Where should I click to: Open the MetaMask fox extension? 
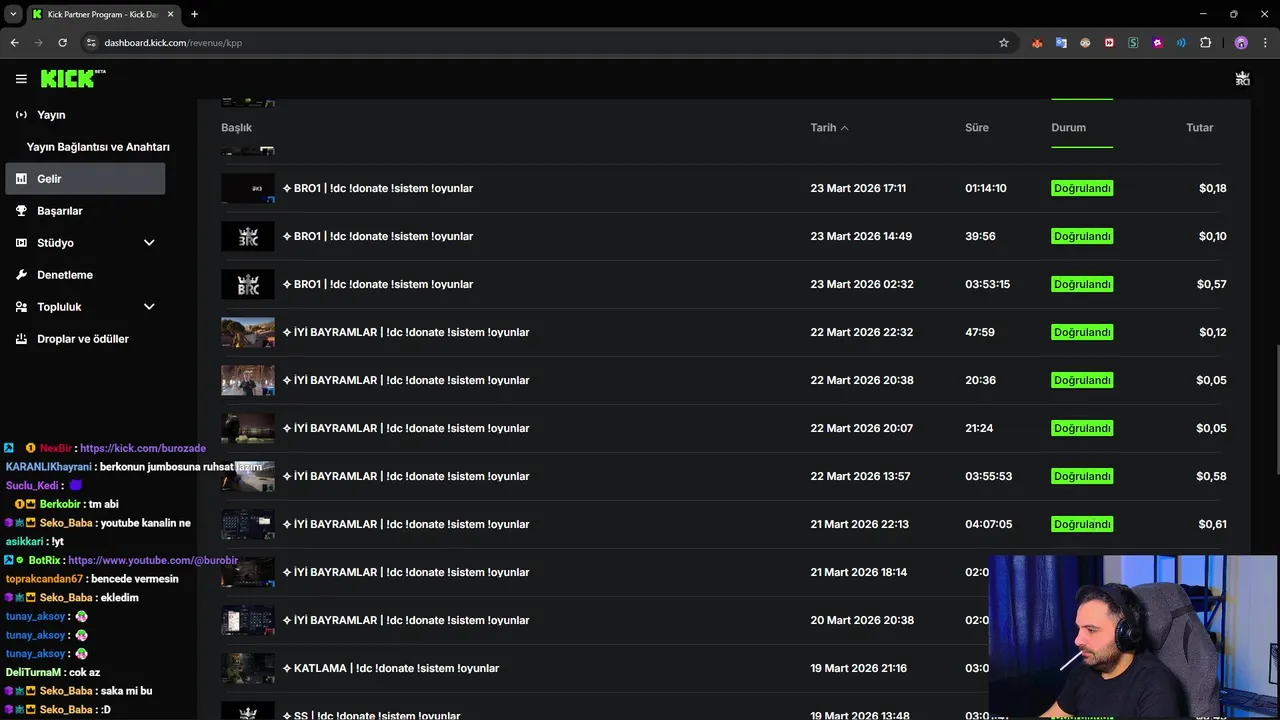[1037, 43]
